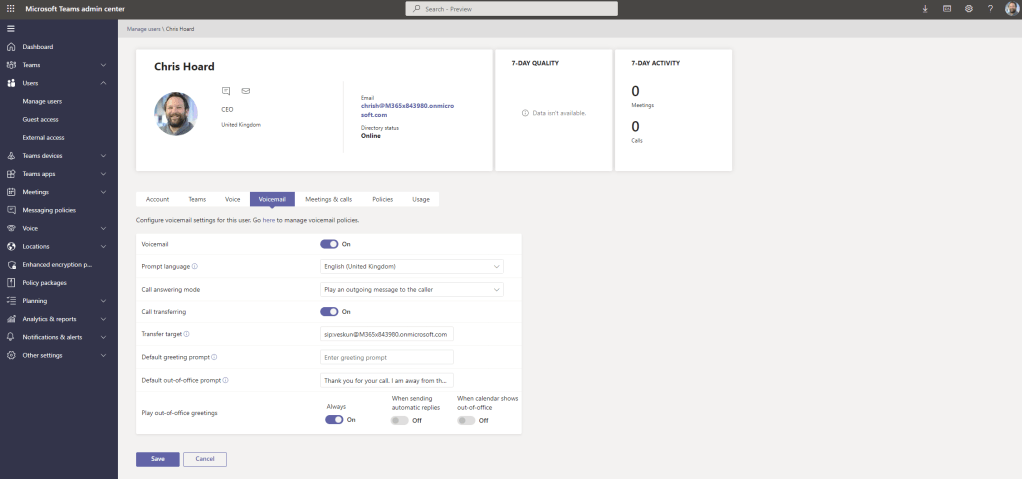Click the help question mark icon
Screen dimensions: 1022x479
[x=990, y=9]
